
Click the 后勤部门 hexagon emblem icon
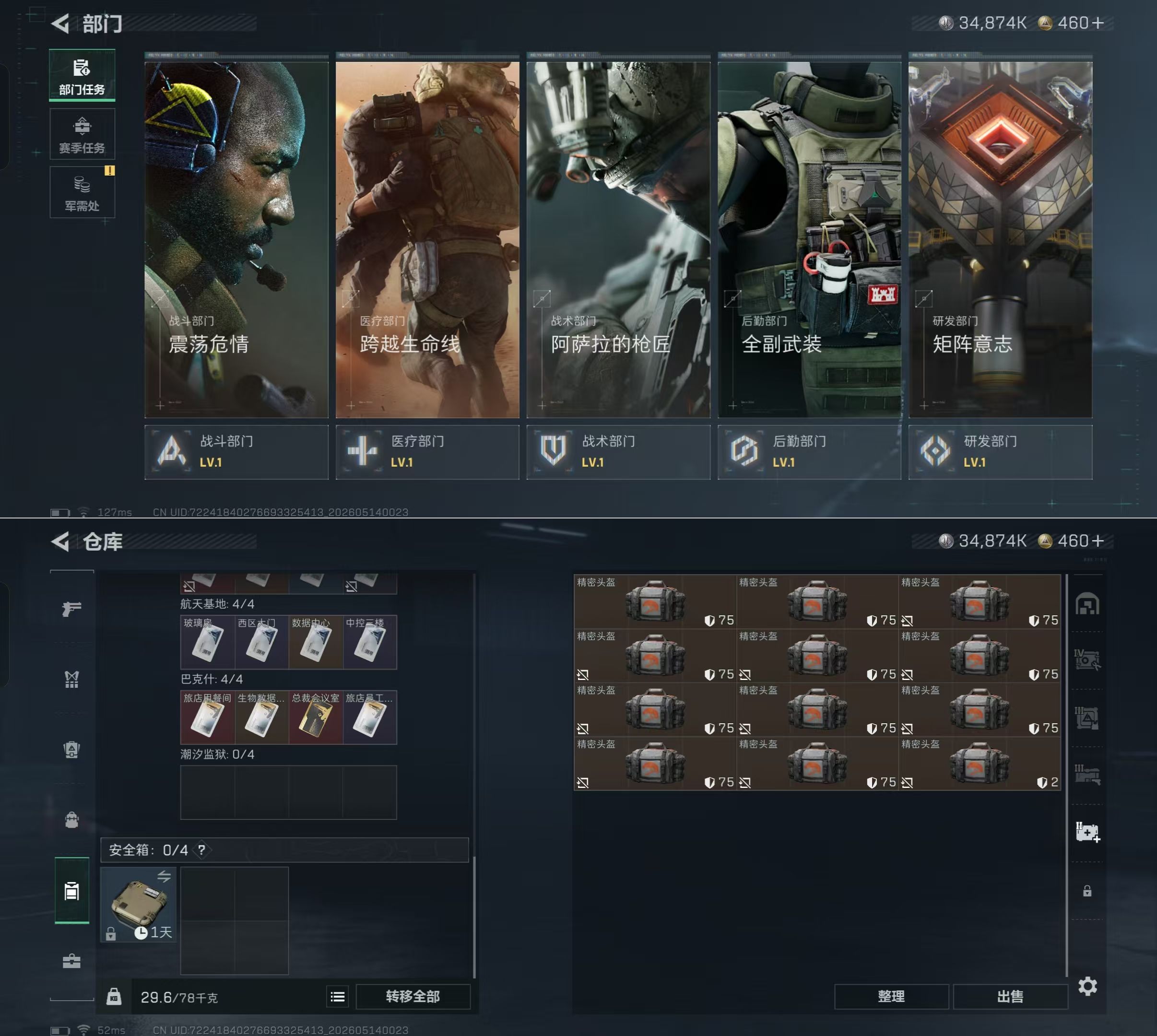click(x=744, y=451)
